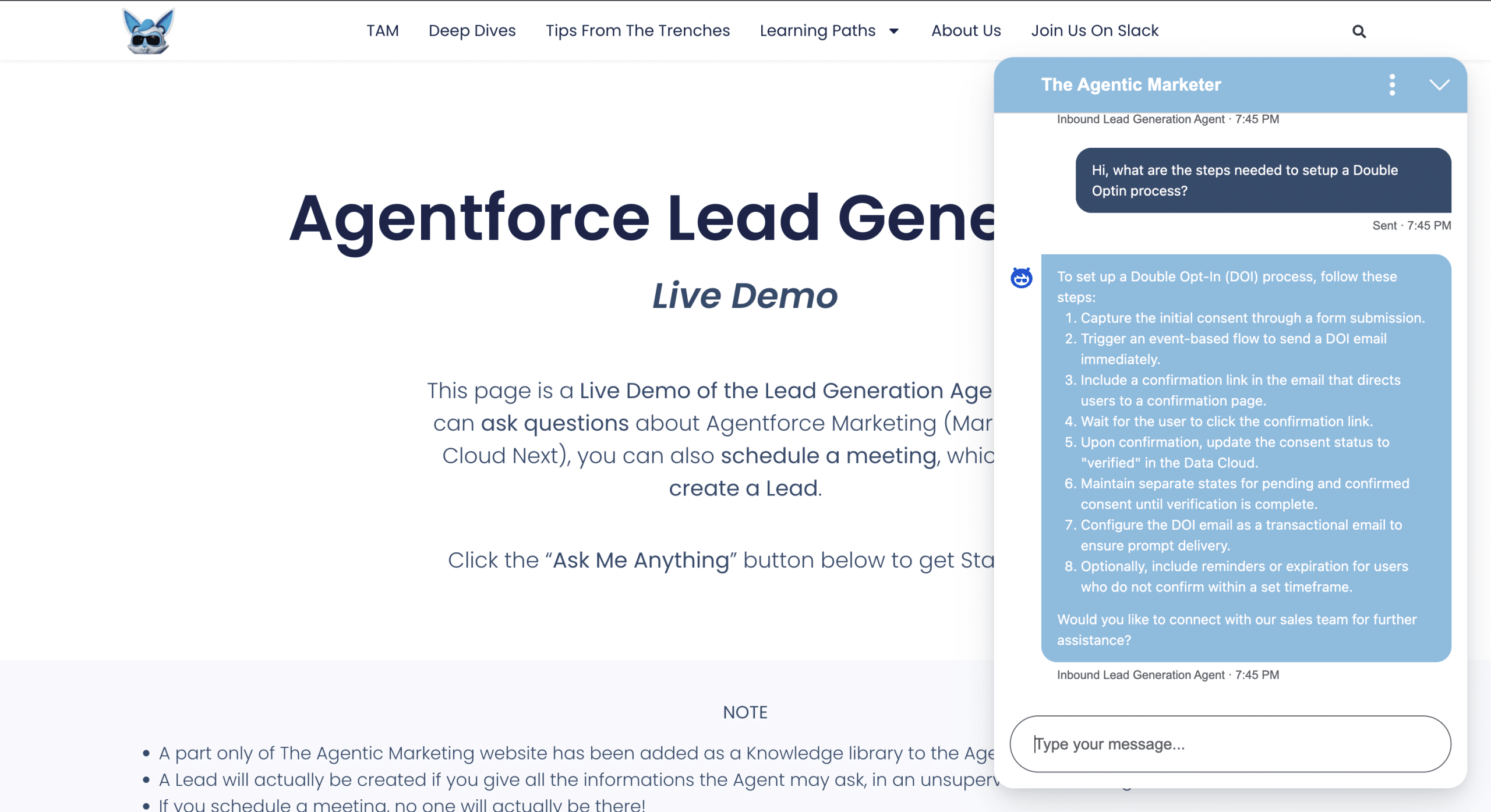The image size is (1491, 812).
Task: Focus the Type your message field
Action: 1230,744
